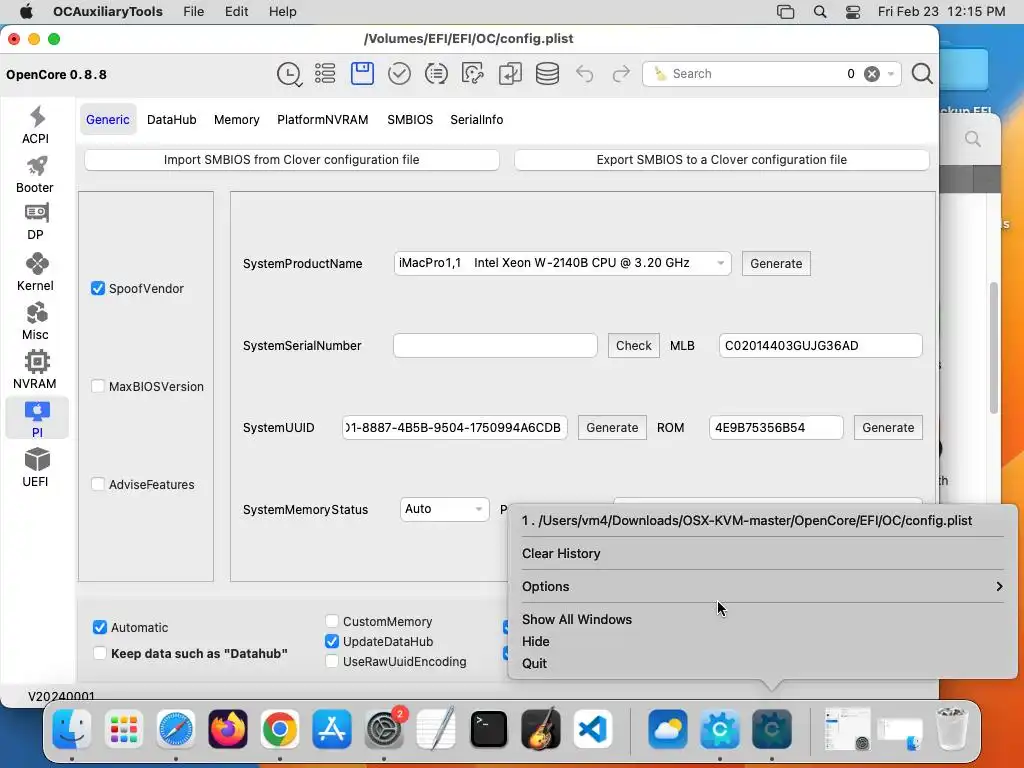Enable the UseRawUuidEncoding checkbox
1024x768 pixels.
pos(332,662)
